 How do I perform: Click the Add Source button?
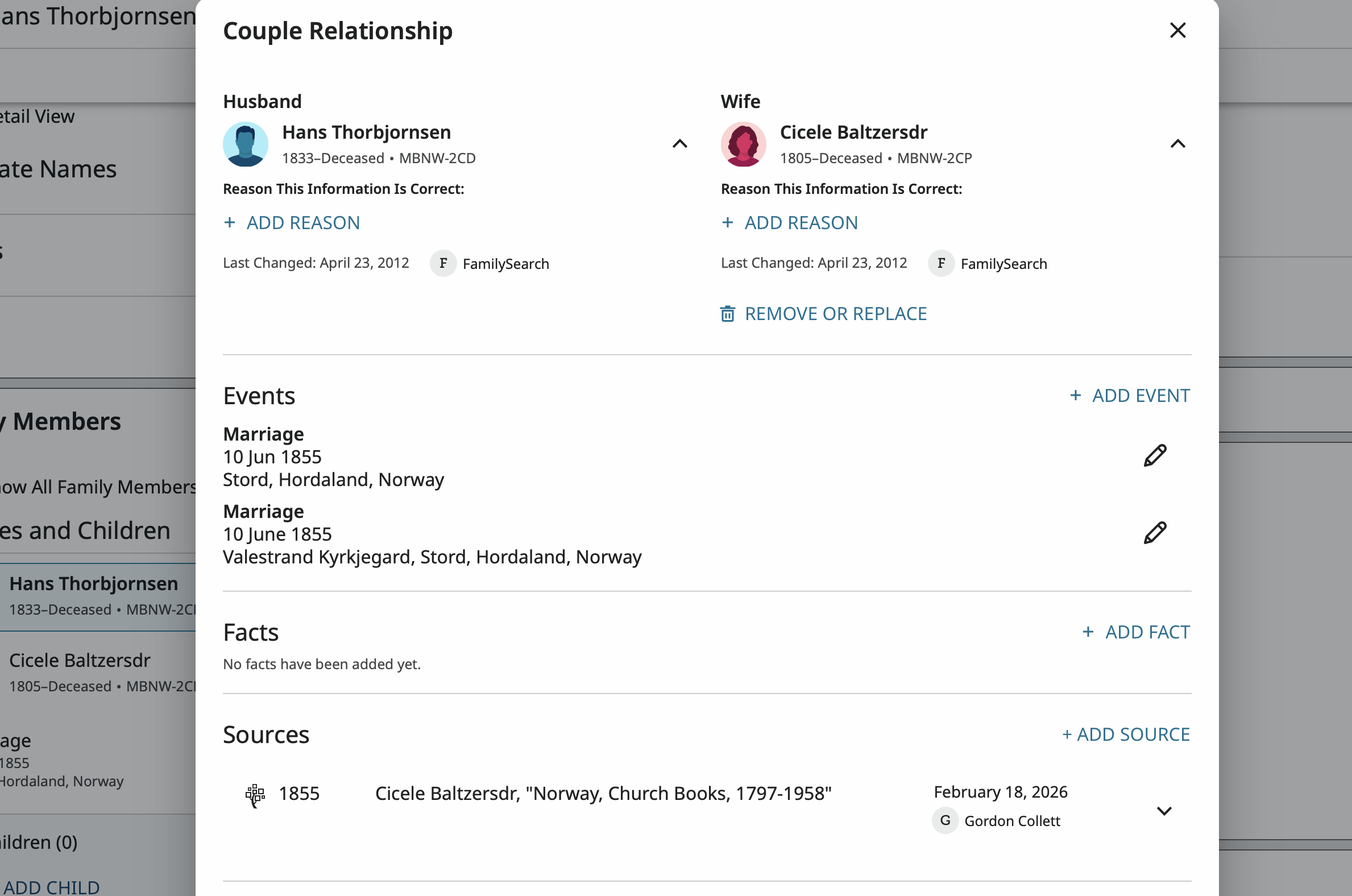point(1126,735)
